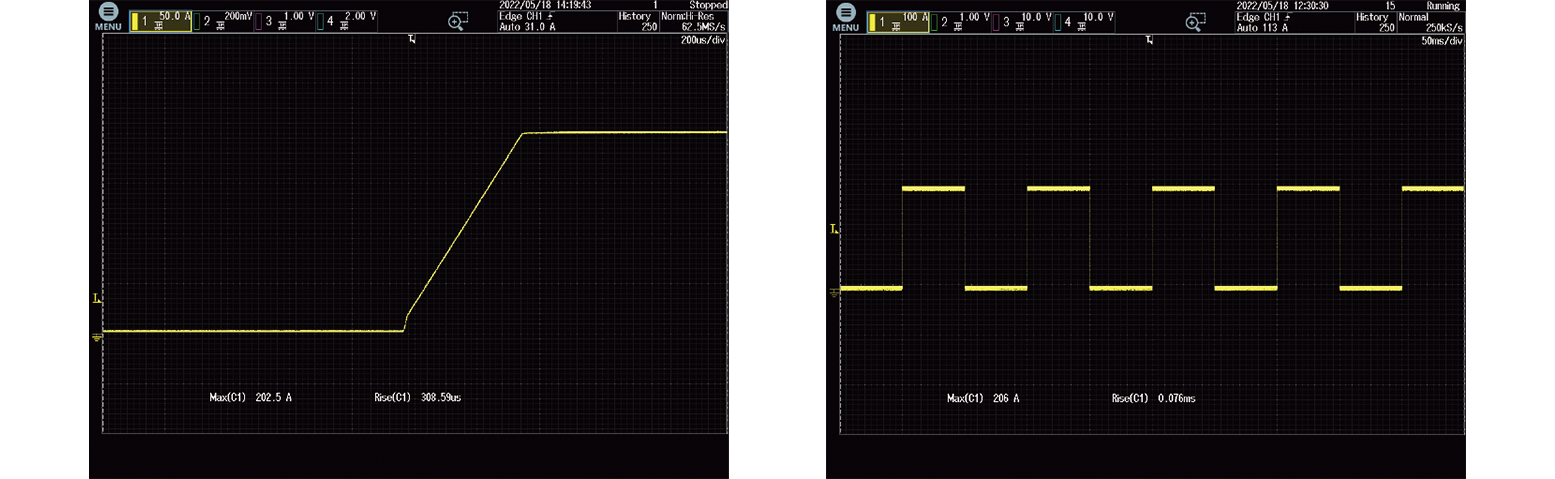Click the zoom magnifier icon on left scope
Image resolution: width=1555 pixels, height=479 pixels.
(x=457, y=21)
